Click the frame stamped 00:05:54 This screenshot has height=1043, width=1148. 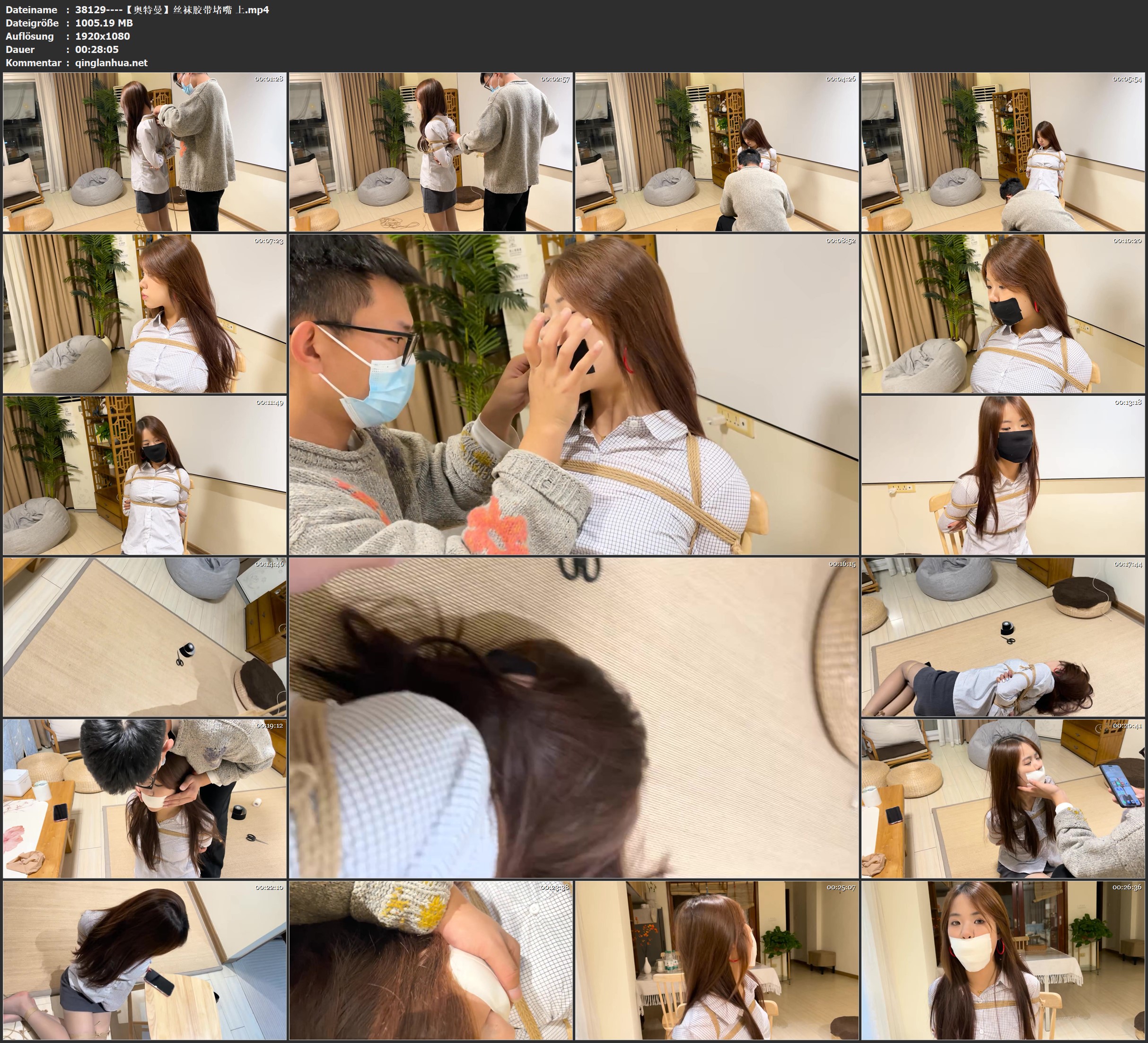click(x=1003, y=151)
